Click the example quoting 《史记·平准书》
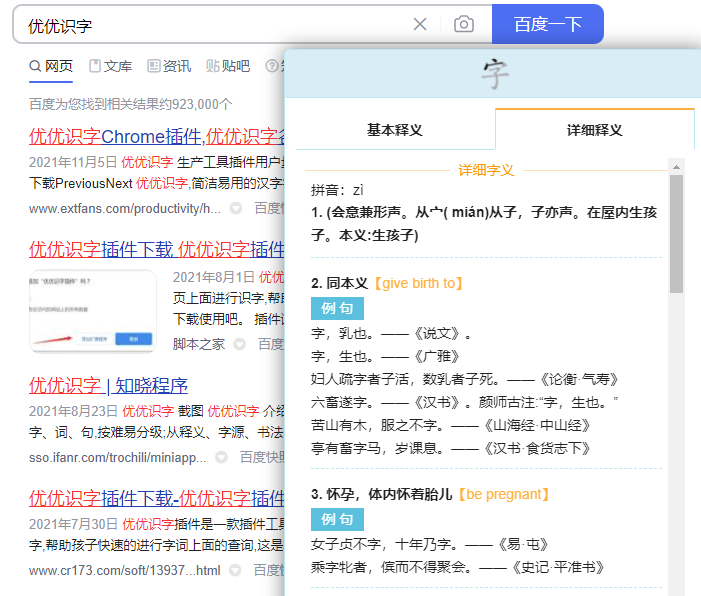 point(457,567)
